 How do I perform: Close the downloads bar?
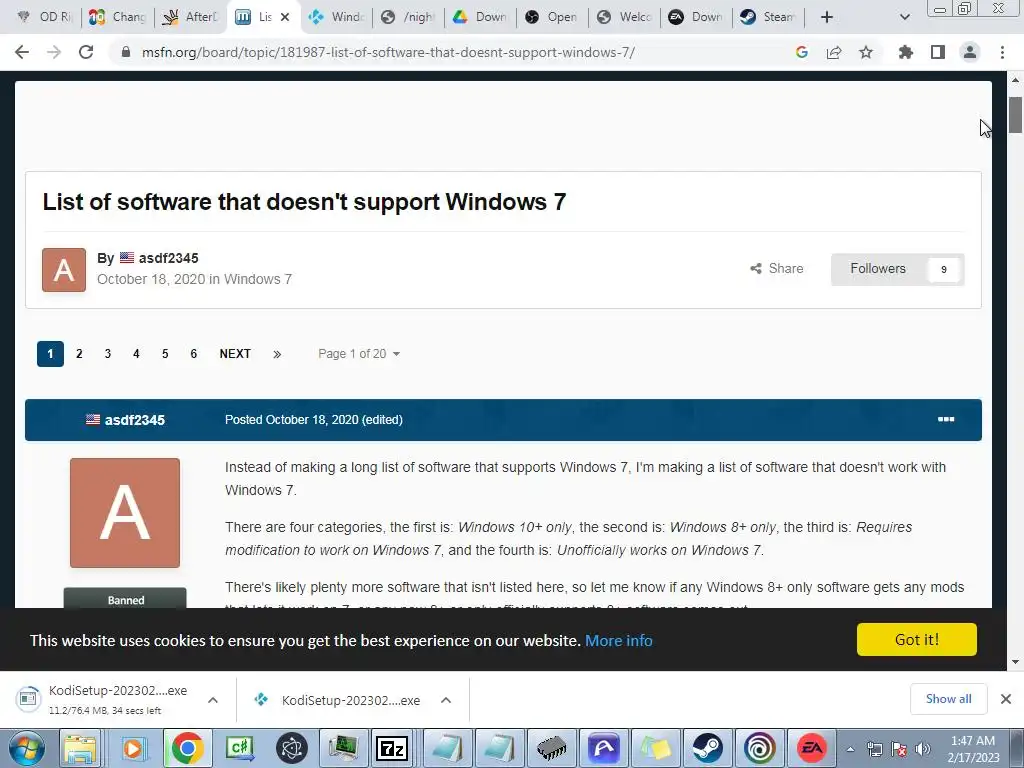click(x=1006, y=699)
